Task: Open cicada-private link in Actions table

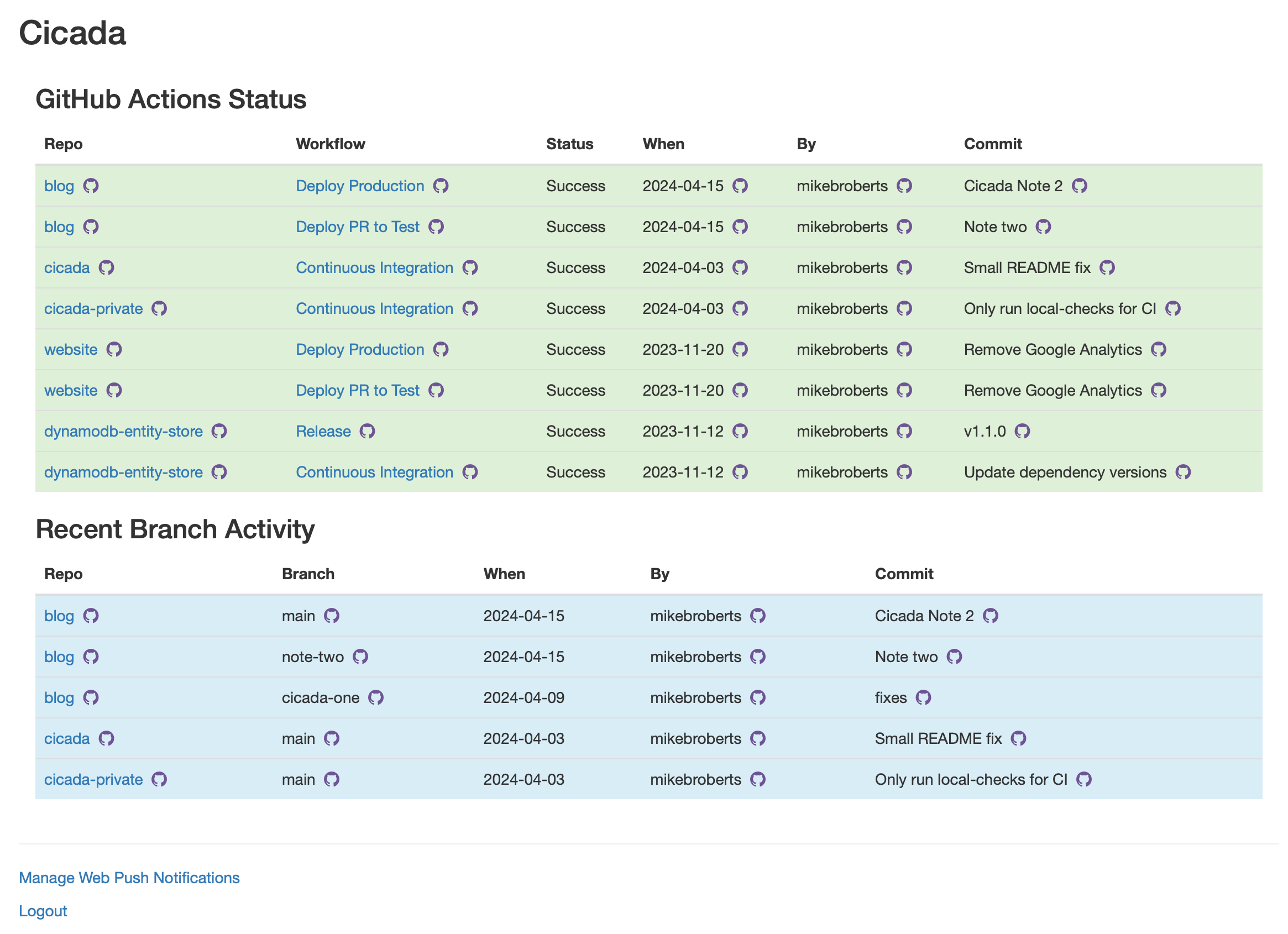Action: [94, 308]
